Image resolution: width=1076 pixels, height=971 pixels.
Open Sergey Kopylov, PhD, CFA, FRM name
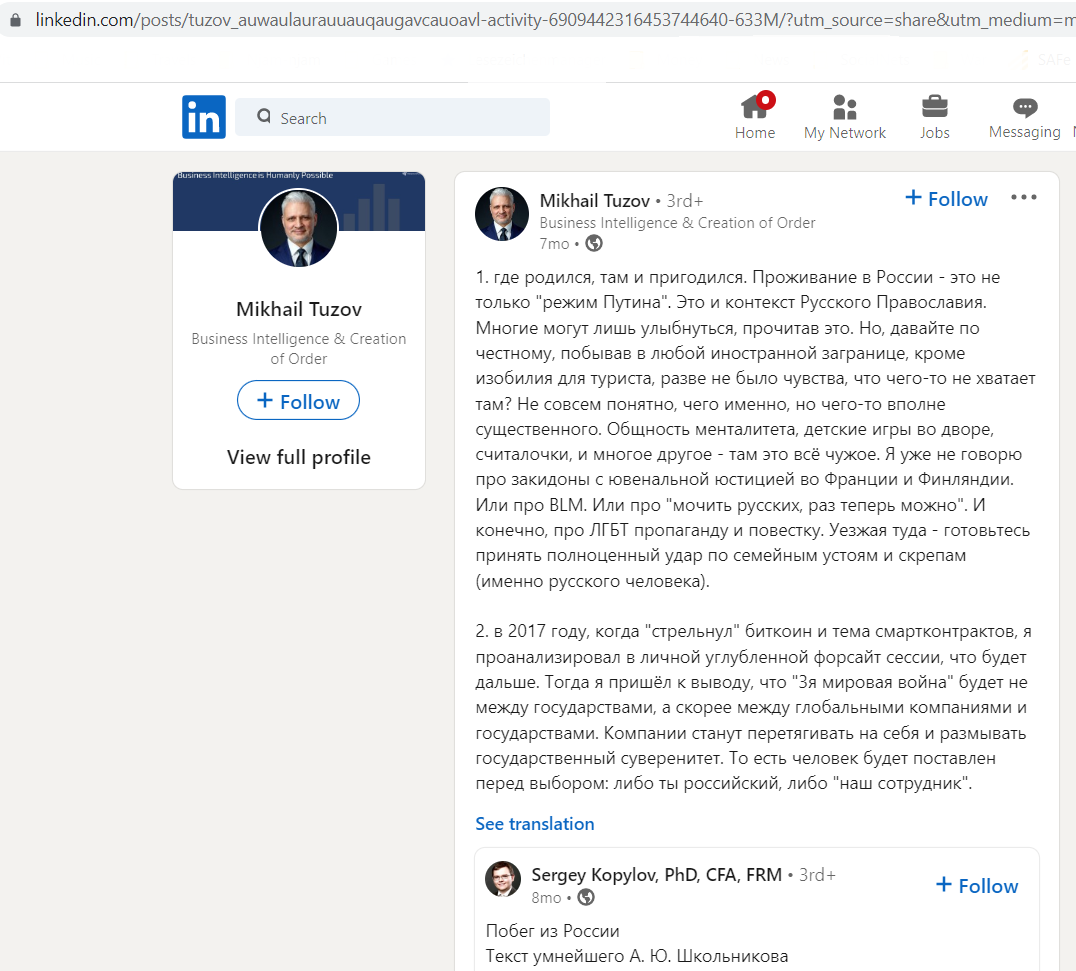click(x=657, y=875)
